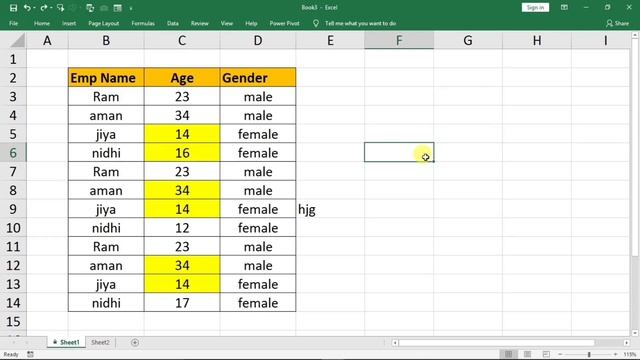Click the Emp Name header cell
Image resolution: width=640 pixels, height=360 pixels.
pyautogui.click(x=106, y=78)
